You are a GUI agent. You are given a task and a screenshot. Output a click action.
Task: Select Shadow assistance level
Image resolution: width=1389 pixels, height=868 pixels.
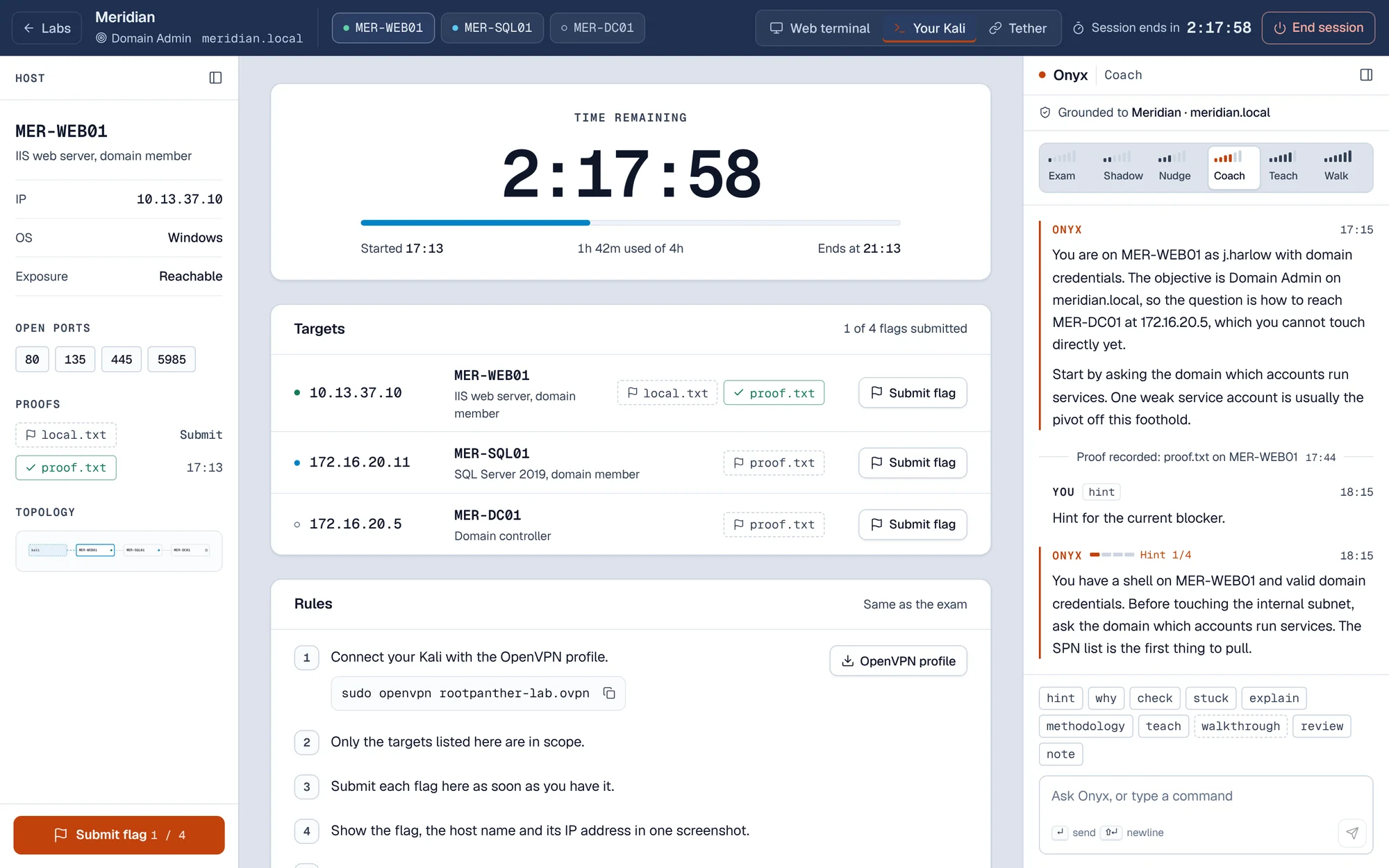click(x=1123, y=167)
